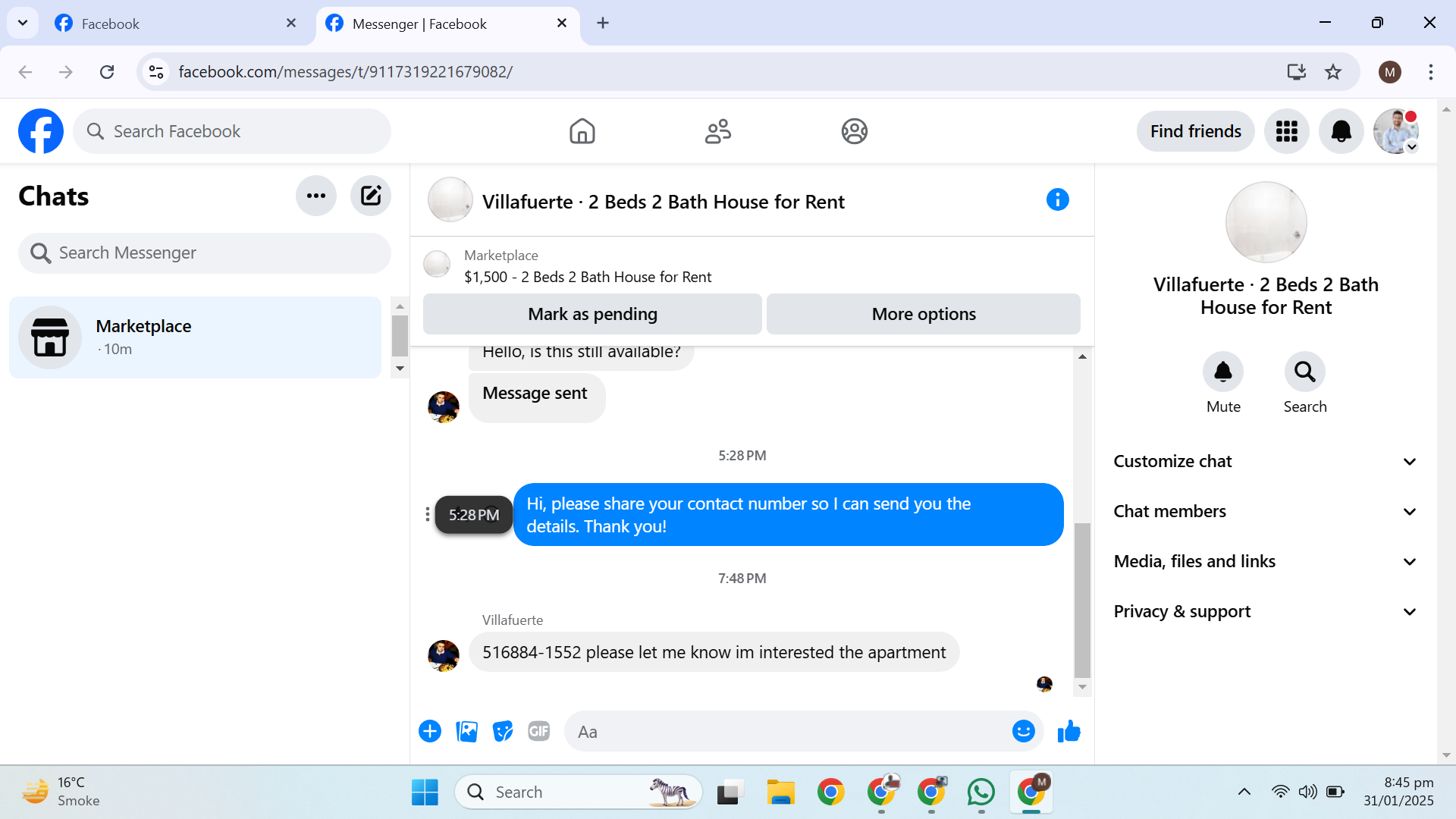Click Find friends button
Viewport: 1456px width, 819px height.
click(1196, 131)
